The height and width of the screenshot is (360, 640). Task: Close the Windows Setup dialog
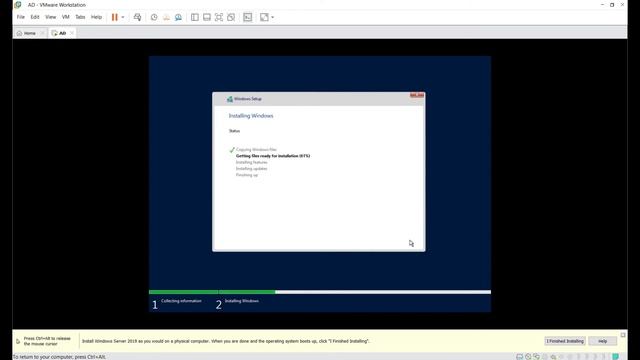(x=417, y=95)
